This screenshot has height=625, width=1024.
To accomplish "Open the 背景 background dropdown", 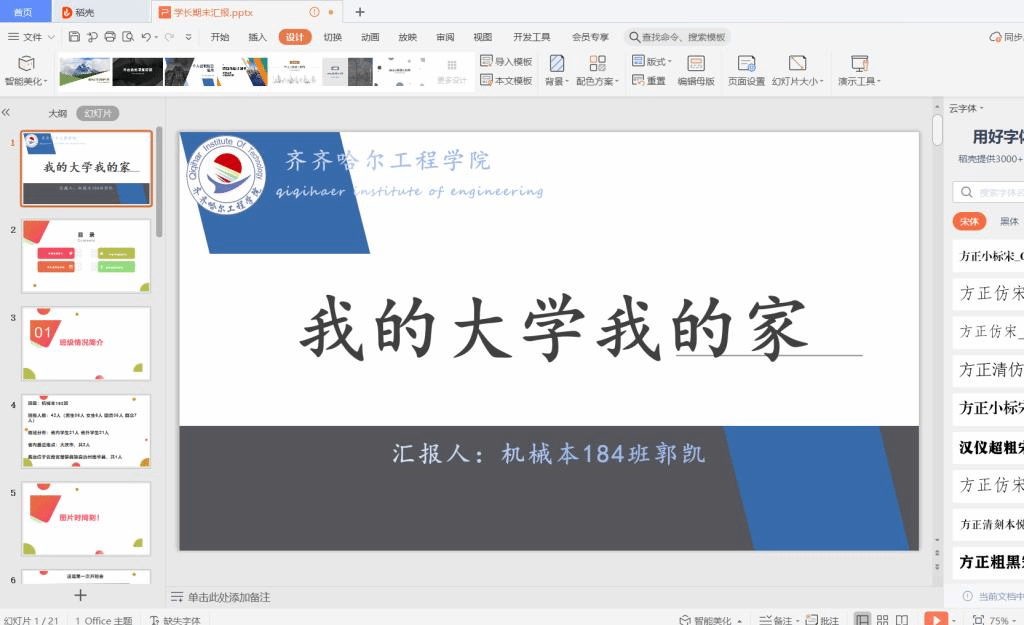I will point(556,81).
